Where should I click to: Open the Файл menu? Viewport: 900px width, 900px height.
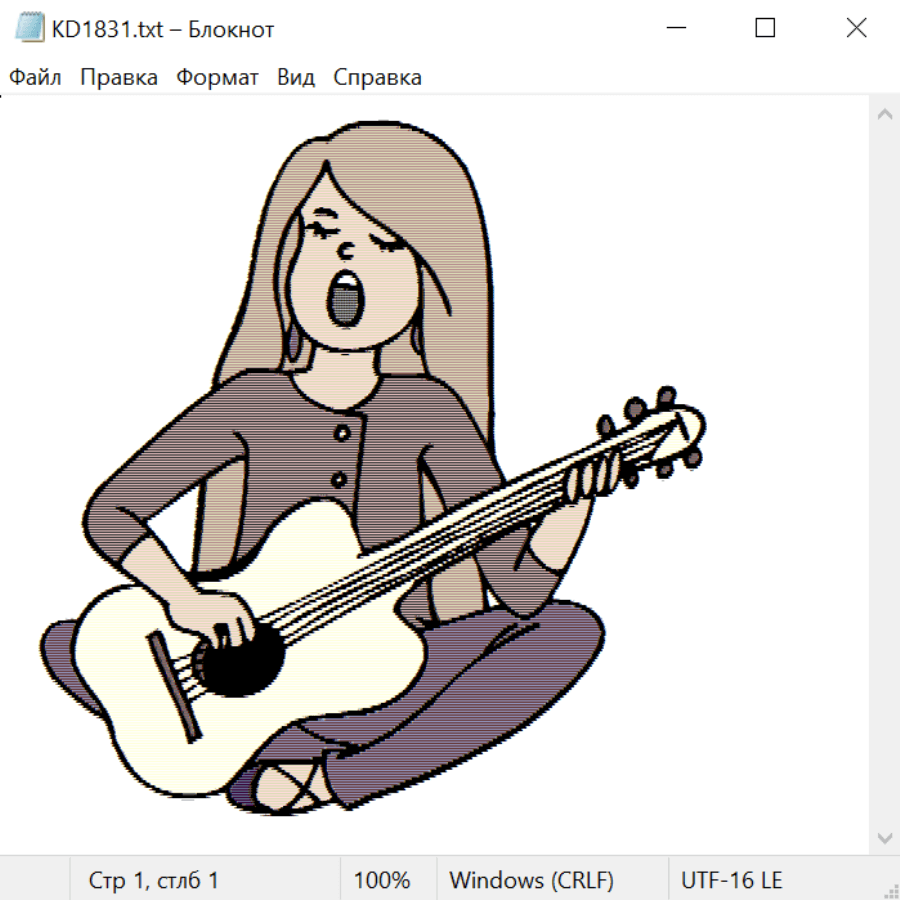[36, 78]
